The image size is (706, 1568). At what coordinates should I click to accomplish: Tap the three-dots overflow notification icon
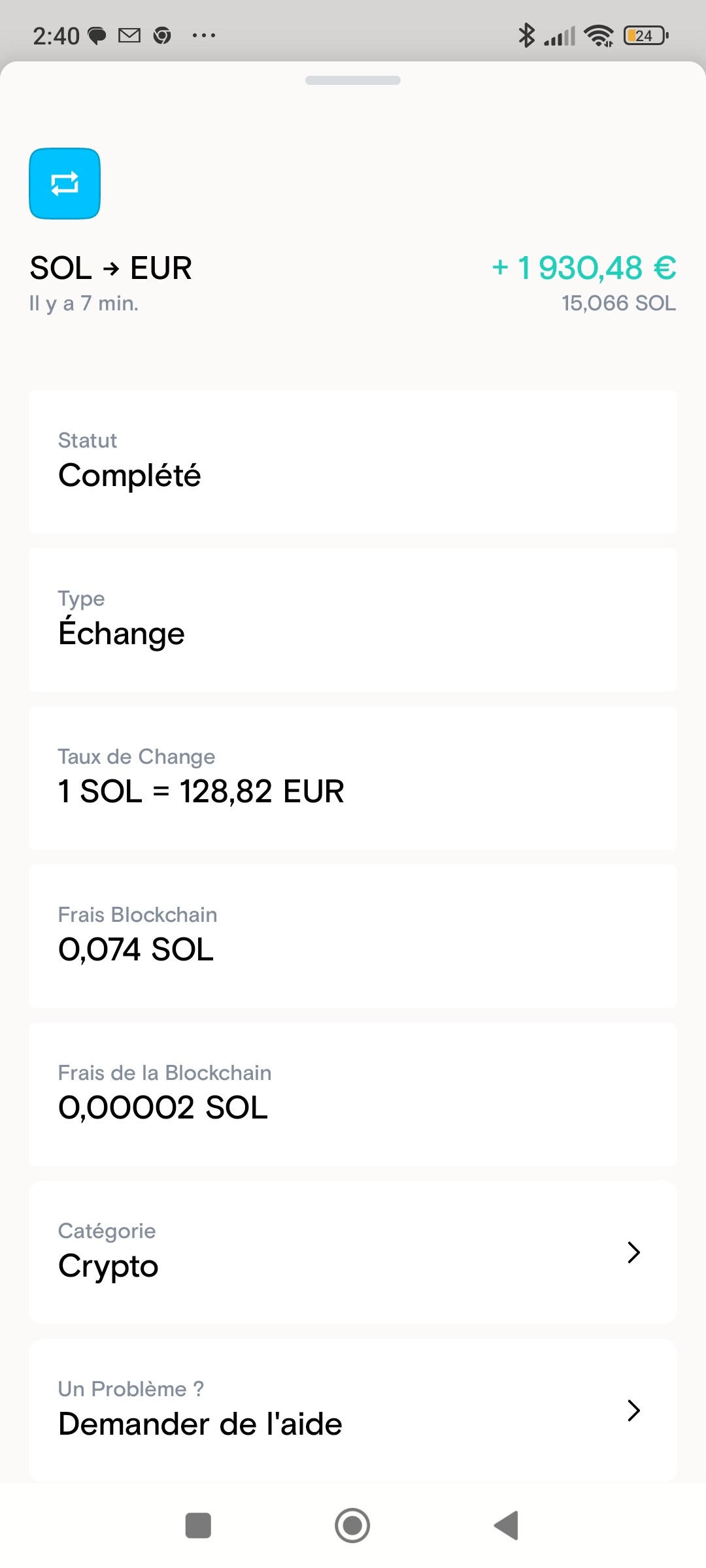coord(204,35)
